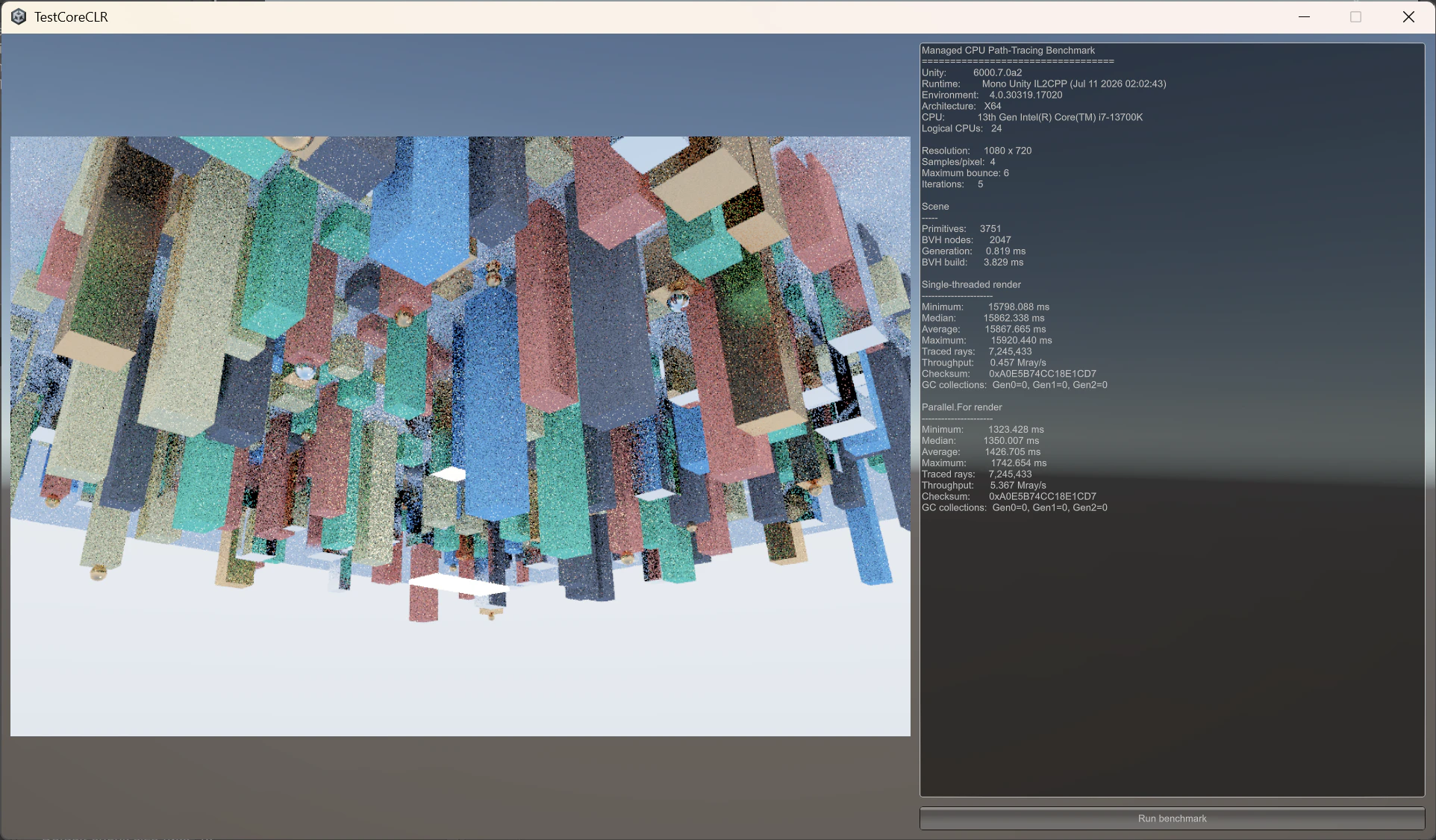Click the path-traced render image

[461, 436]
